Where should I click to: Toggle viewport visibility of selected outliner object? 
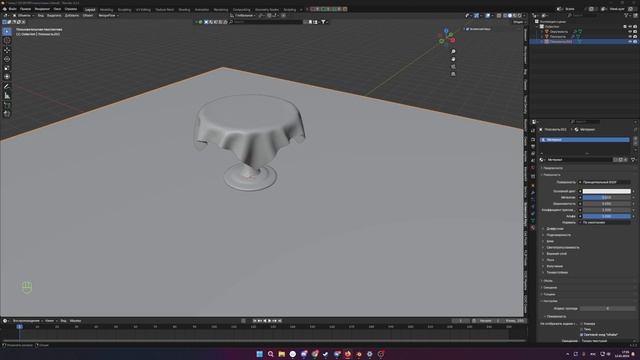[x=630, y=42]
